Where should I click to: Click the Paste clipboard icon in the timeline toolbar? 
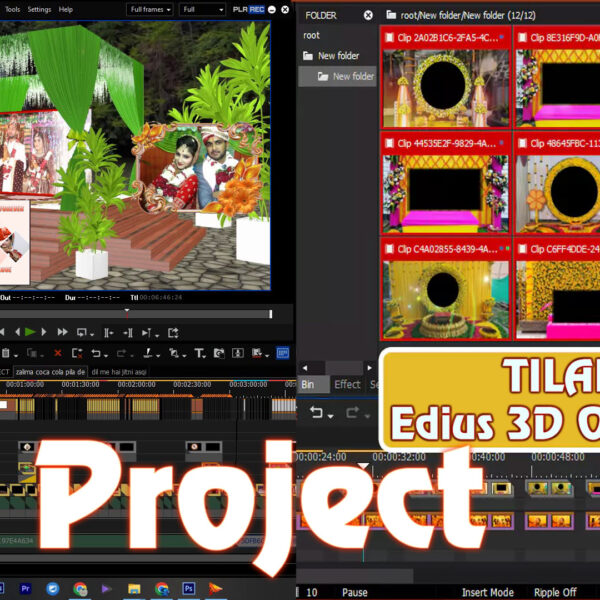coord(5,353)
